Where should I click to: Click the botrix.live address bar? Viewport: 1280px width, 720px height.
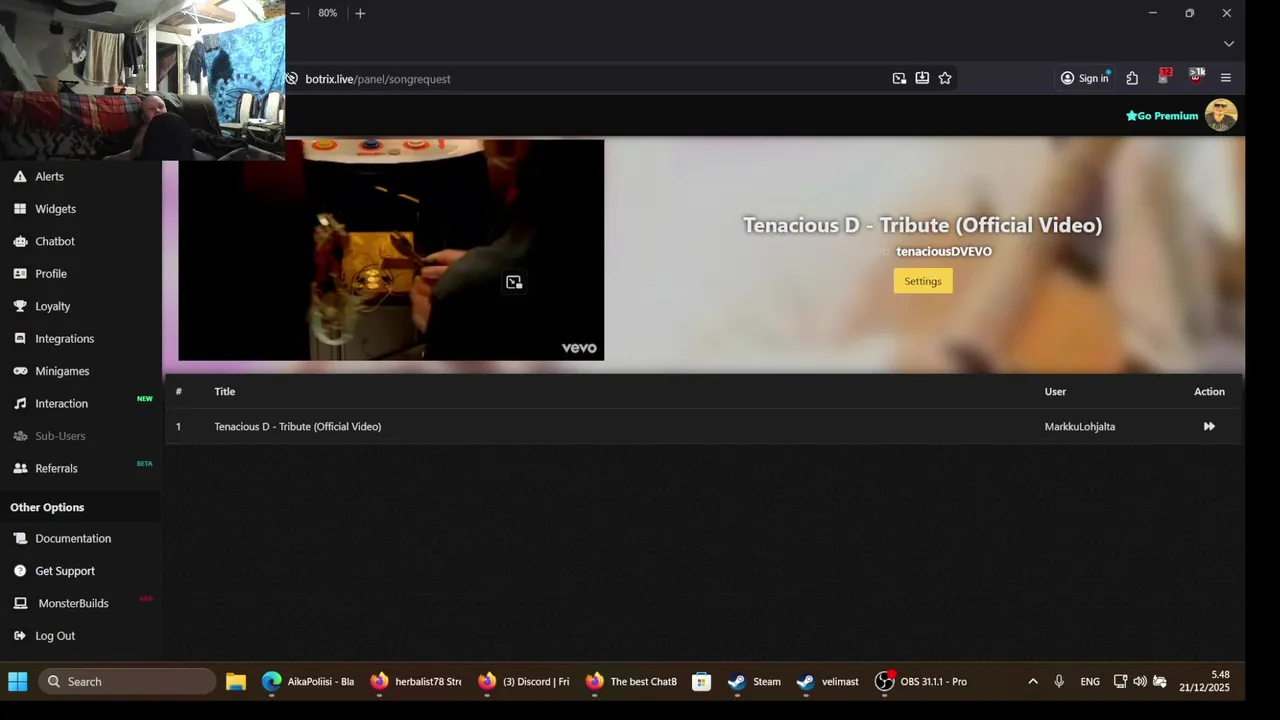click(x=590, y=79)
